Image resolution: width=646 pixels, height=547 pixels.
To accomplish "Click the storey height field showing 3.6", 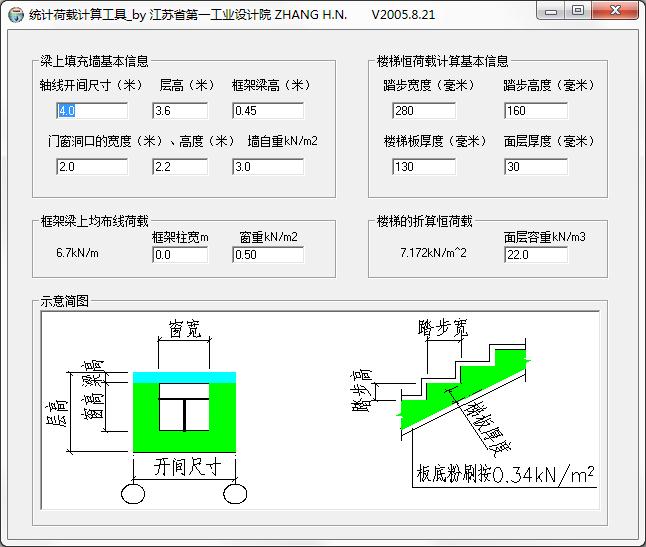I will click(180, 111).
